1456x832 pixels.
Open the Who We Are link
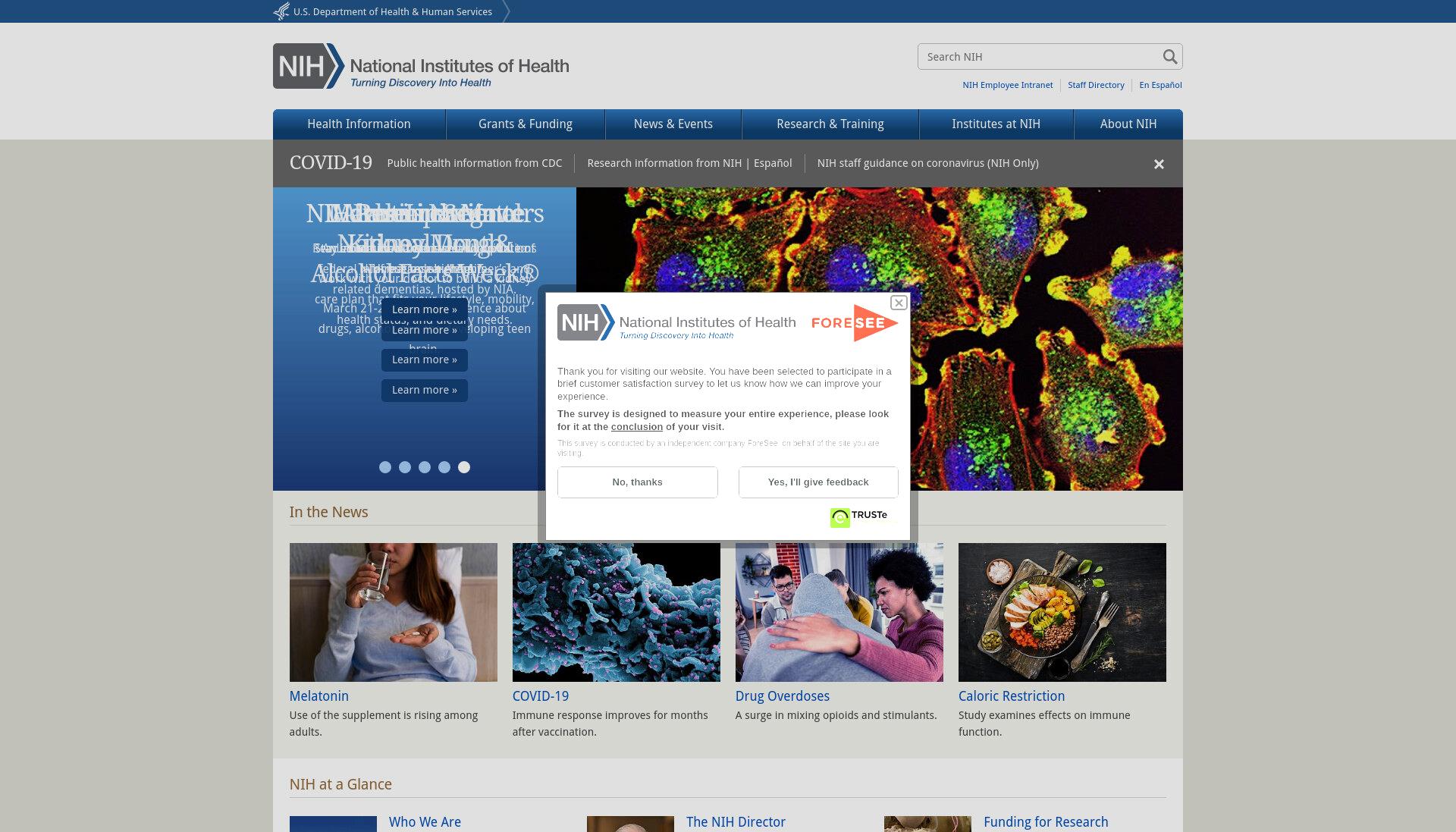425,822
